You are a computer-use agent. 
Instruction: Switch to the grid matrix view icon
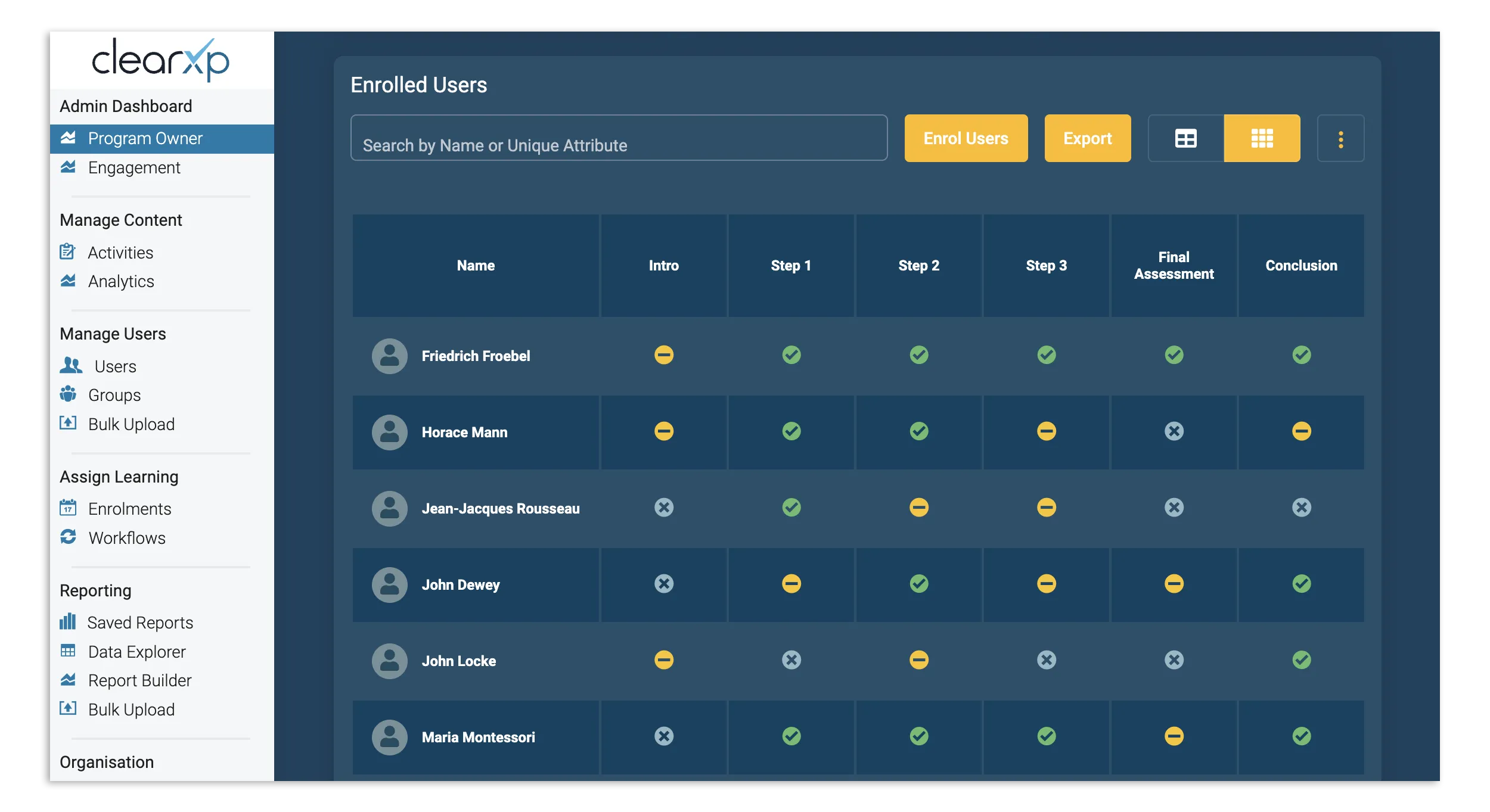click(1262, 138)
